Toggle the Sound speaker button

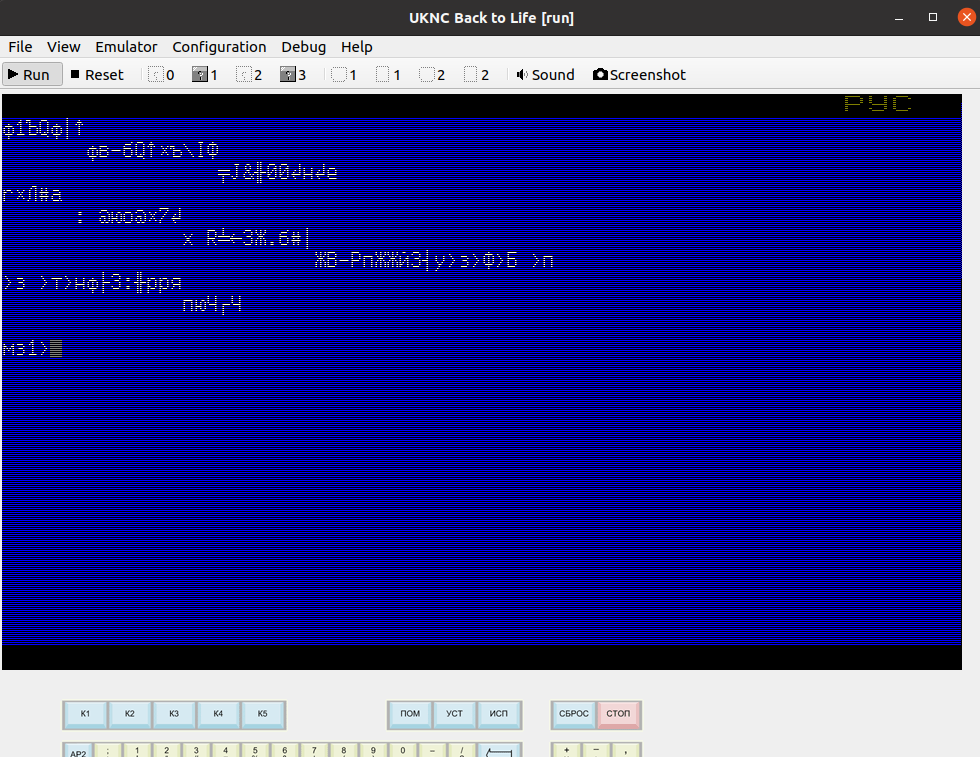point(545,75)
